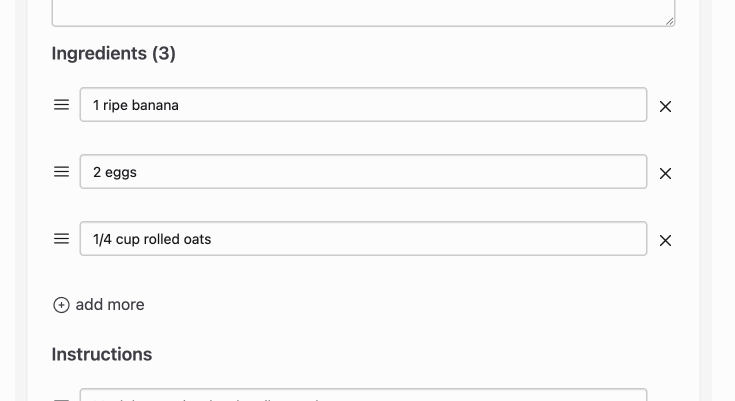Place cursor on the word oats

pos(197,239)
